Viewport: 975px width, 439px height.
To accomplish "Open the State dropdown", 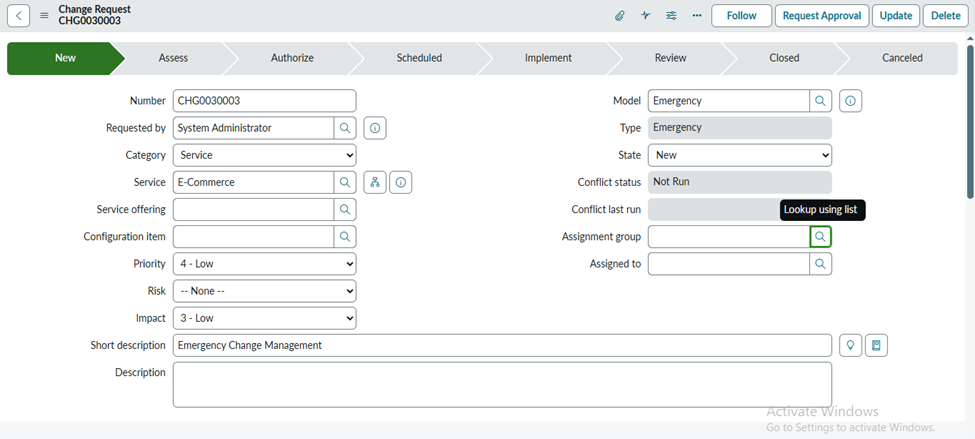I will tap(739, 155).
